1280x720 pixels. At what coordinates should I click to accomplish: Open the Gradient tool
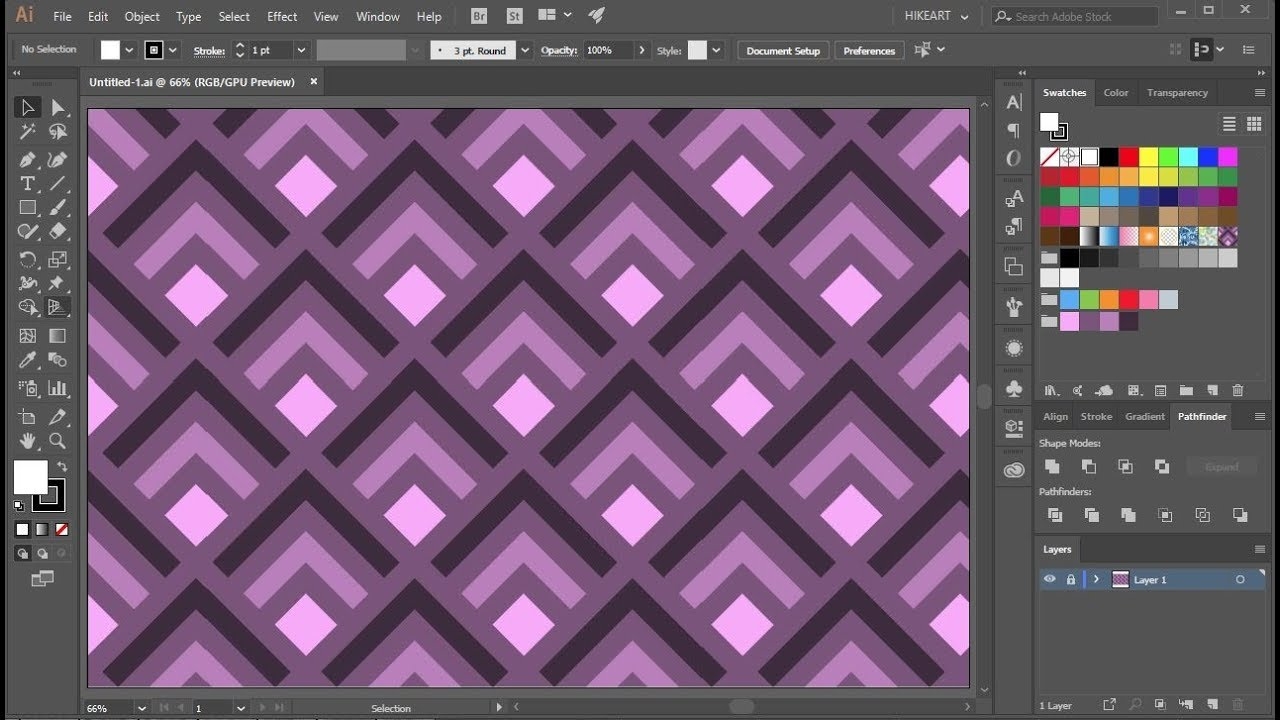tap(57, 335)
